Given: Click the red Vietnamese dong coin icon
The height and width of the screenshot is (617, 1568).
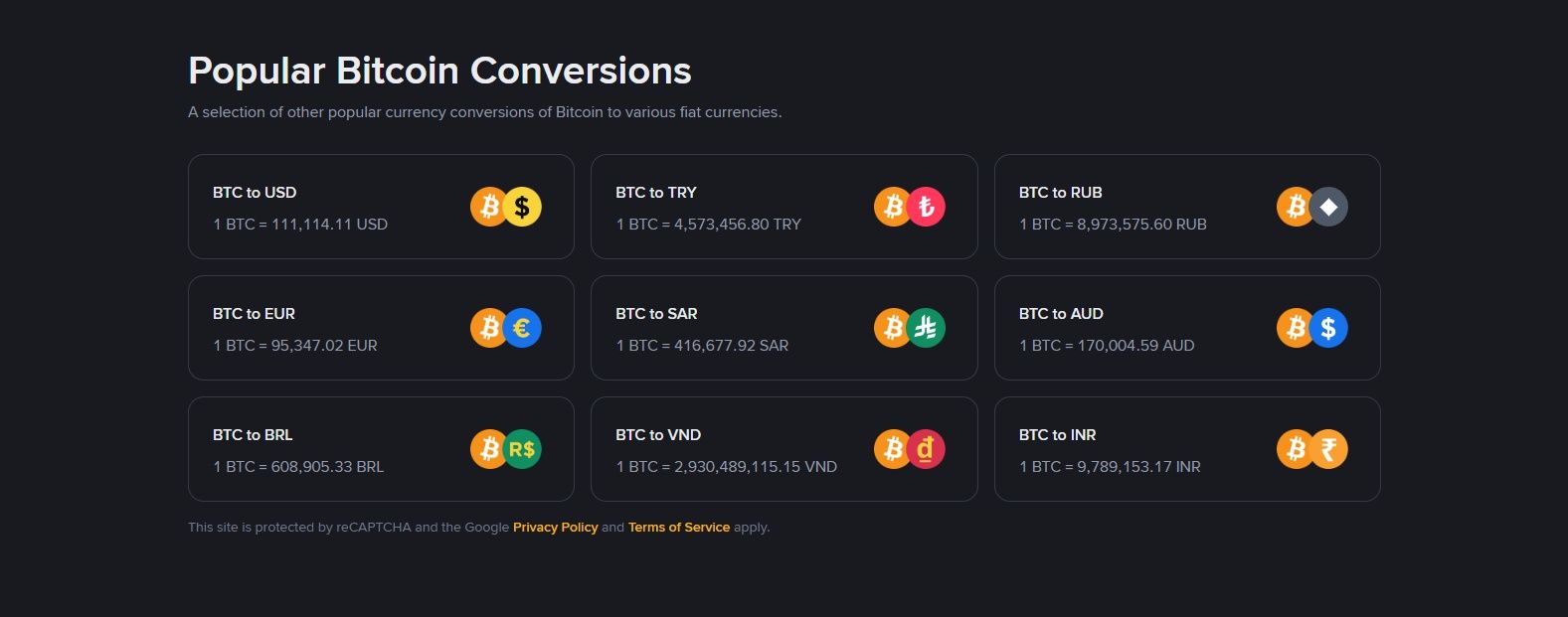Looking at the screenshot, I should click(927, 449).
